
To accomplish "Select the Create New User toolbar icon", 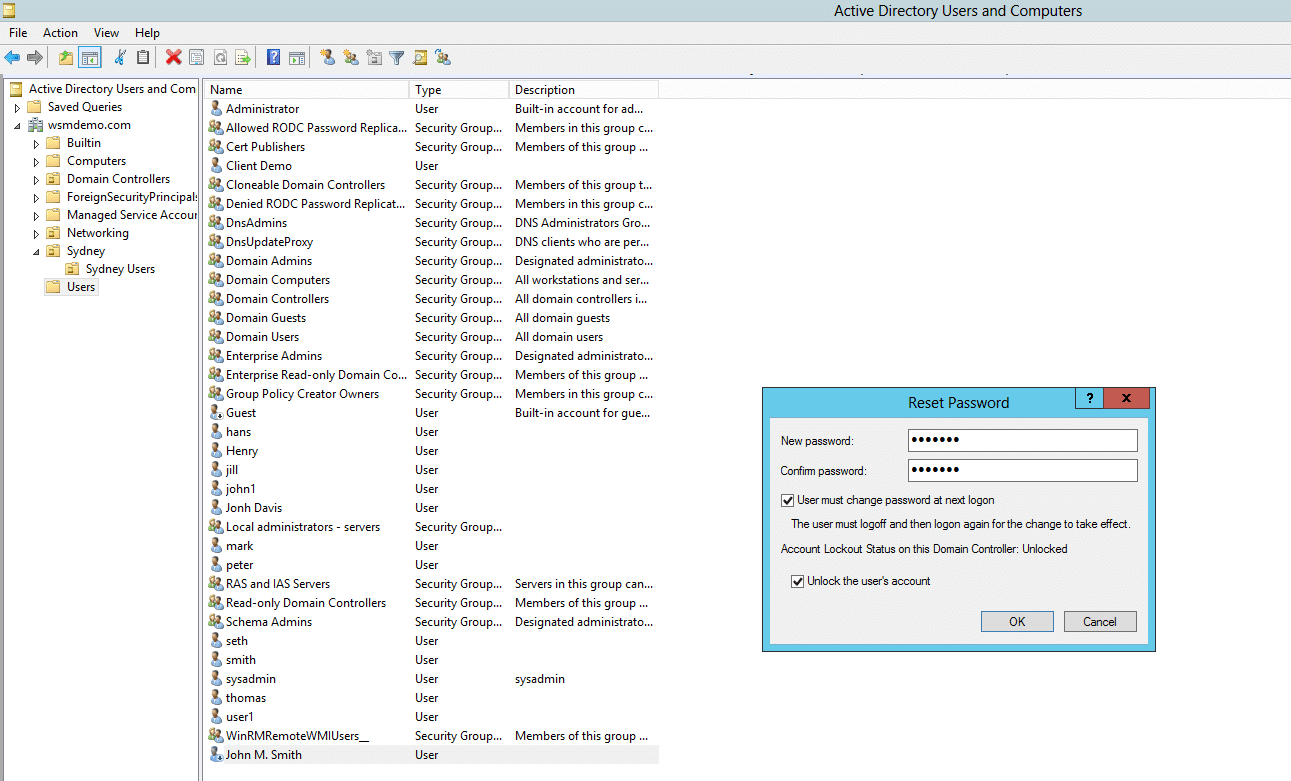I will point(327,57).
